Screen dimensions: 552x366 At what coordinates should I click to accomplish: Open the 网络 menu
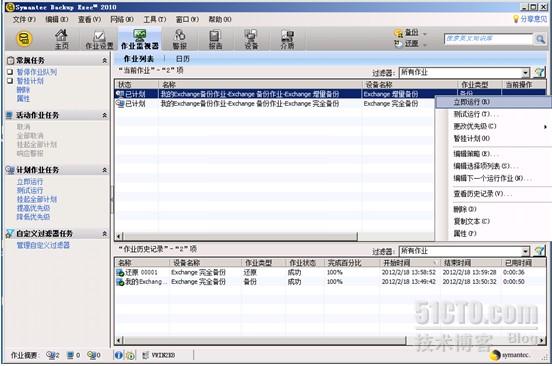pos(122,19)
